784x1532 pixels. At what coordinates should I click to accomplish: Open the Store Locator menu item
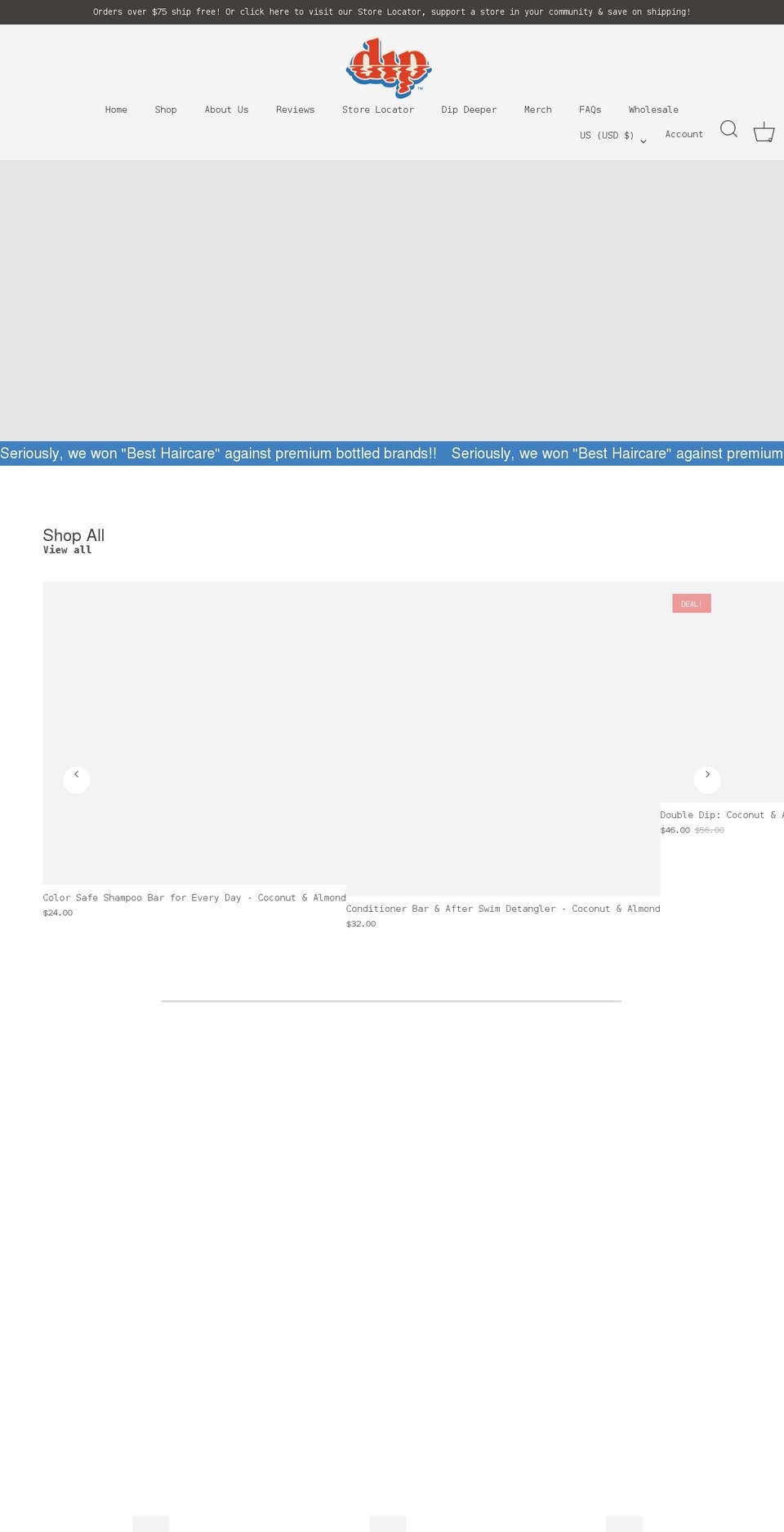coord(378,109)
